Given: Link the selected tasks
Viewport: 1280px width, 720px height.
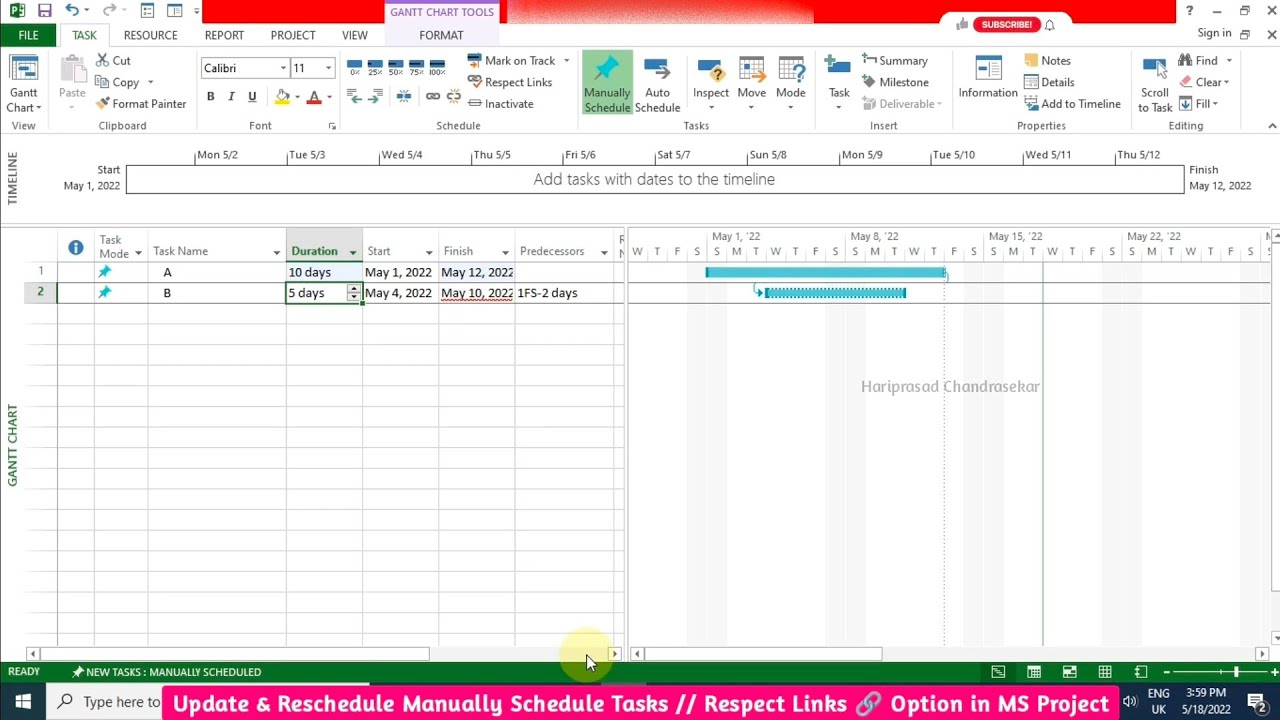Looking at the screenshot, I should pyautogui.click(x=433, y=96).
